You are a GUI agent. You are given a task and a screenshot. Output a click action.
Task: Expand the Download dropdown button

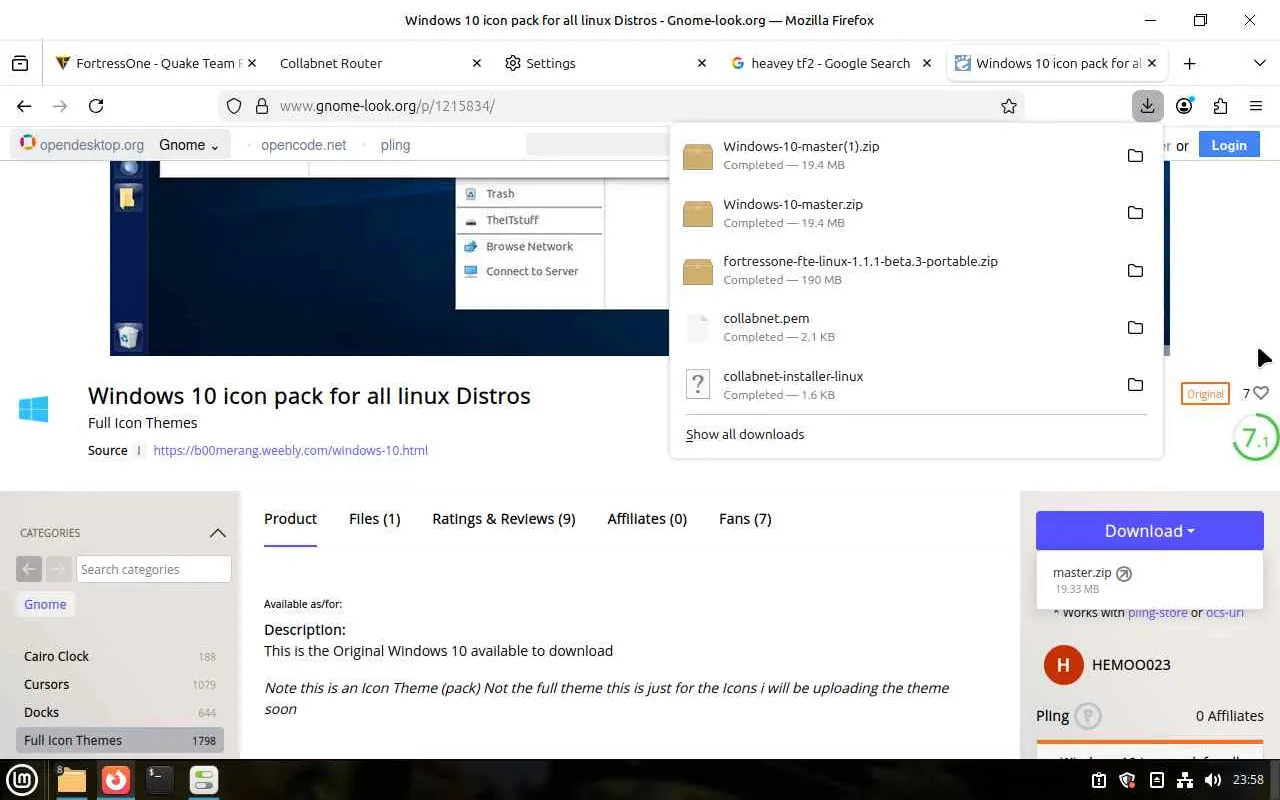[1150, 531]
